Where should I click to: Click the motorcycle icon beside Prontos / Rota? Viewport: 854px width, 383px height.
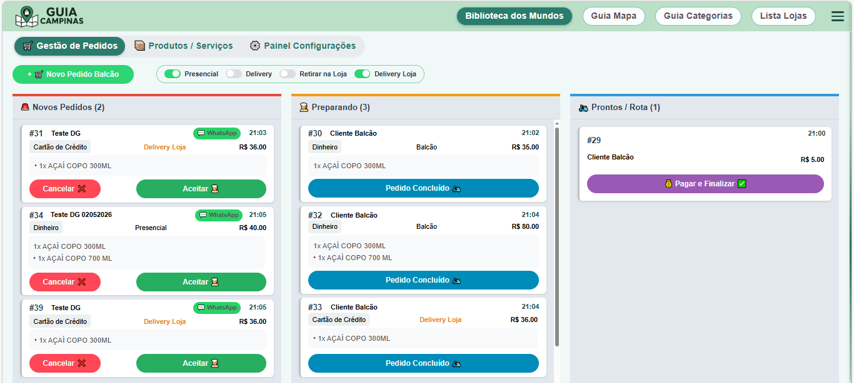[x=583, y=108]
